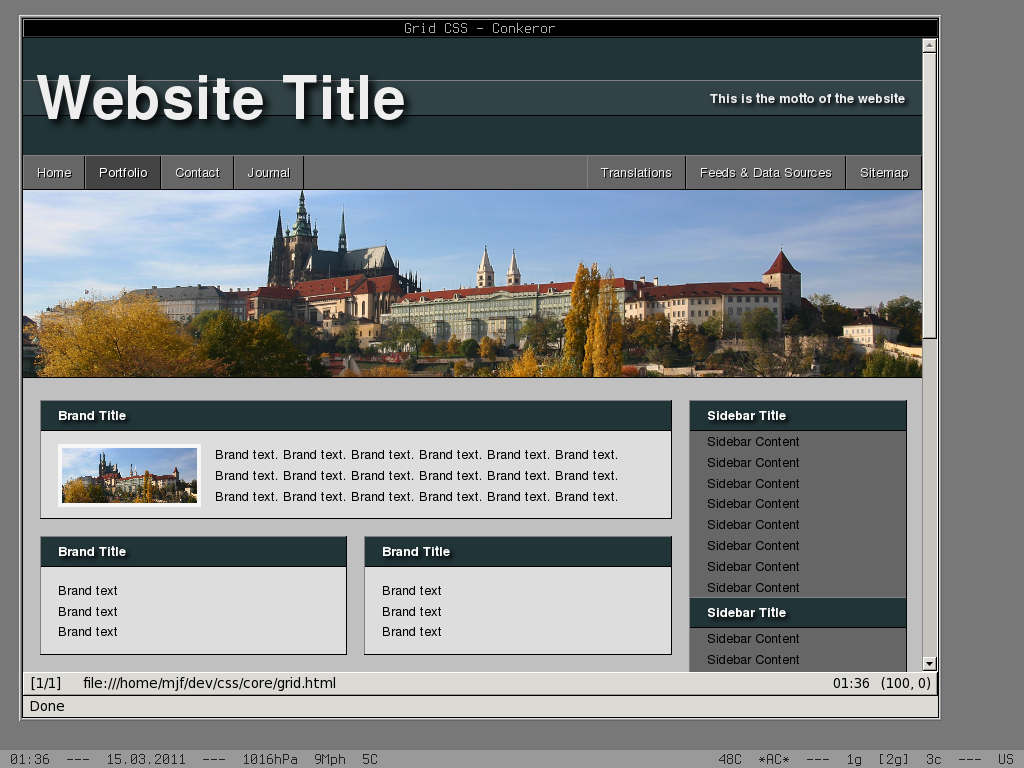The width and height of the screenshot is (1024, 768).
Task: Click the Website Title heading
Action: click(x=221, y=99)
